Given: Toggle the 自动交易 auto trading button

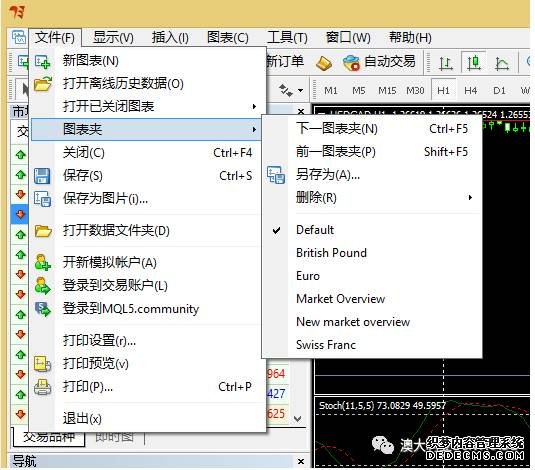Looking at the screenshot, I should click(379, 62).
